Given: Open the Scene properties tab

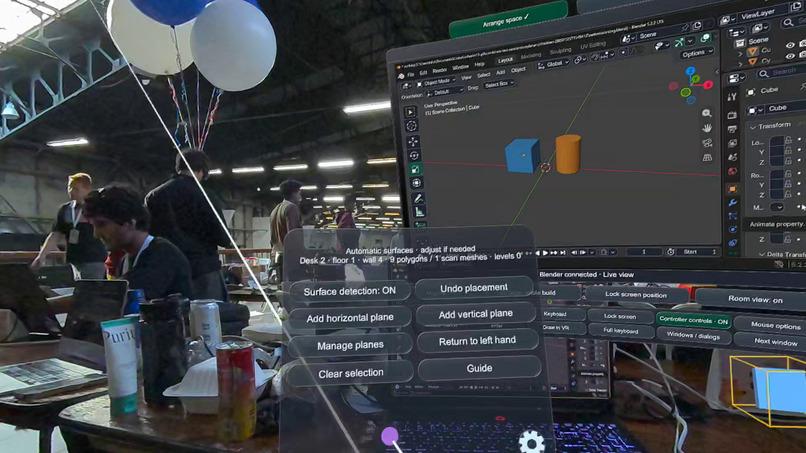Looking at the screenshot, I should click(732, 157).
